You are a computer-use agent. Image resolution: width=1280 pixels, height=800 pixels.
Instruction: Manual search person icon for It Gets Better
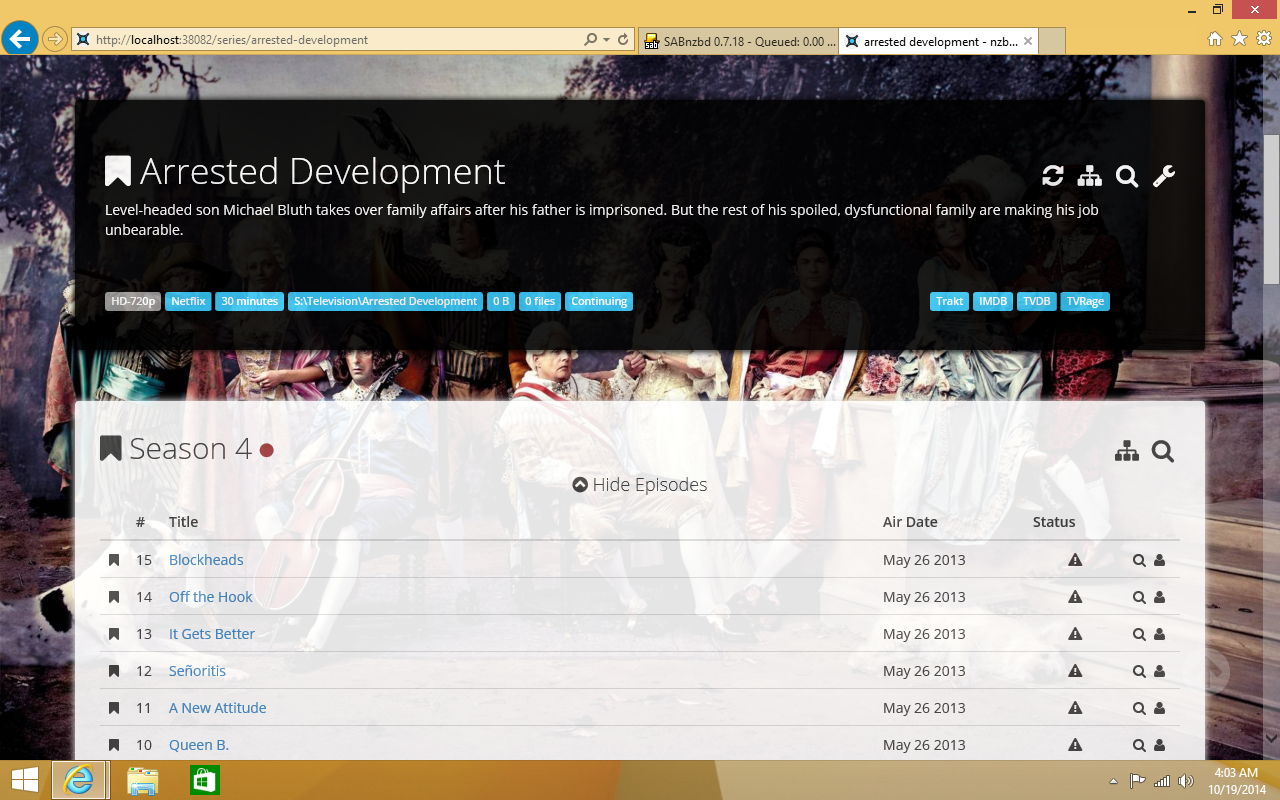pyautogui.click(x=1160, y=634)
